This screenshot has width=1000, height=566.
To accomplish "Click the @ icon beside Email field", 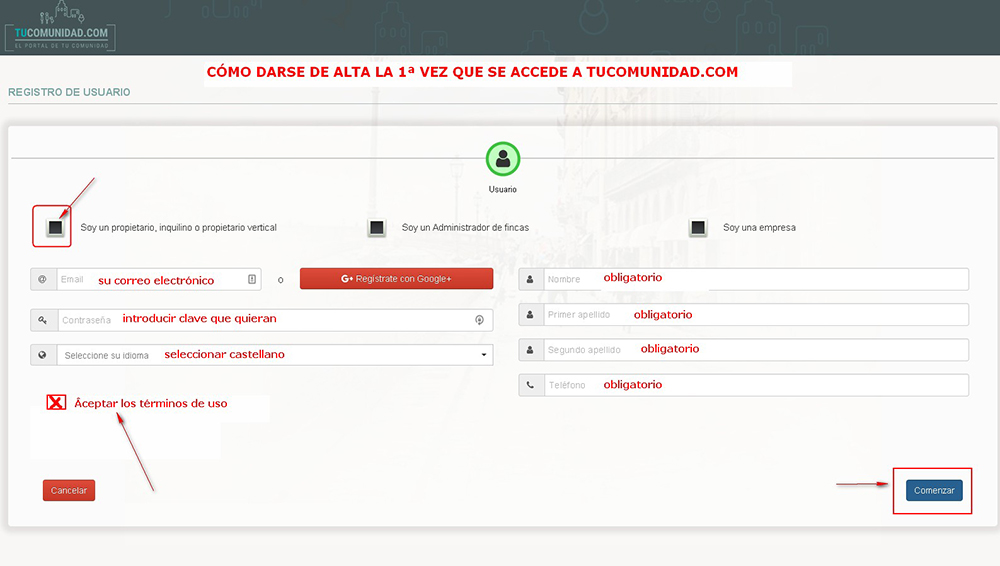I will (x=43, y=279).
